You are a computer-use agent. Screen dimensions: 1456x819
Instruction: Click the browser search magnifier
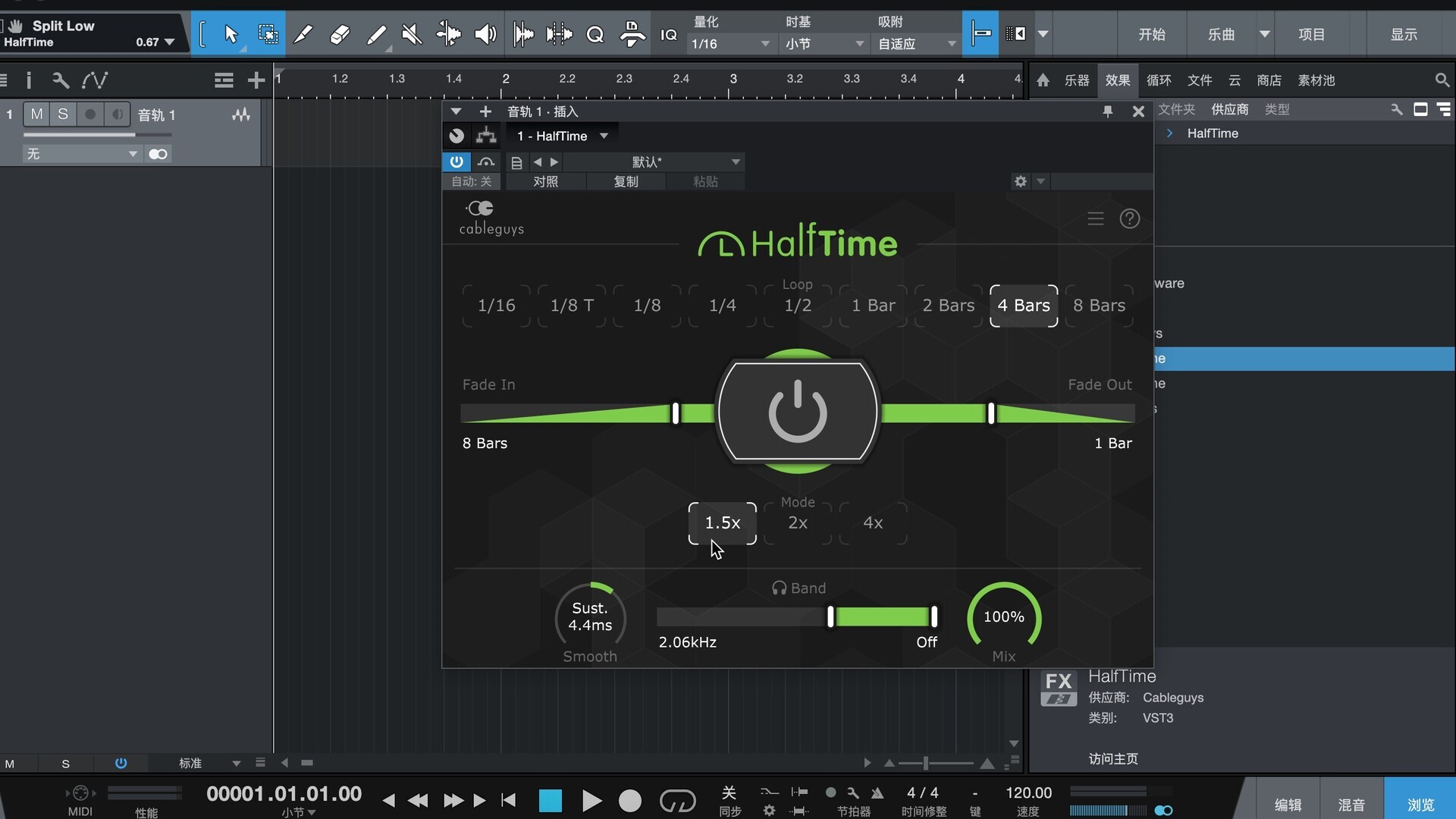tap(1442, 80)
